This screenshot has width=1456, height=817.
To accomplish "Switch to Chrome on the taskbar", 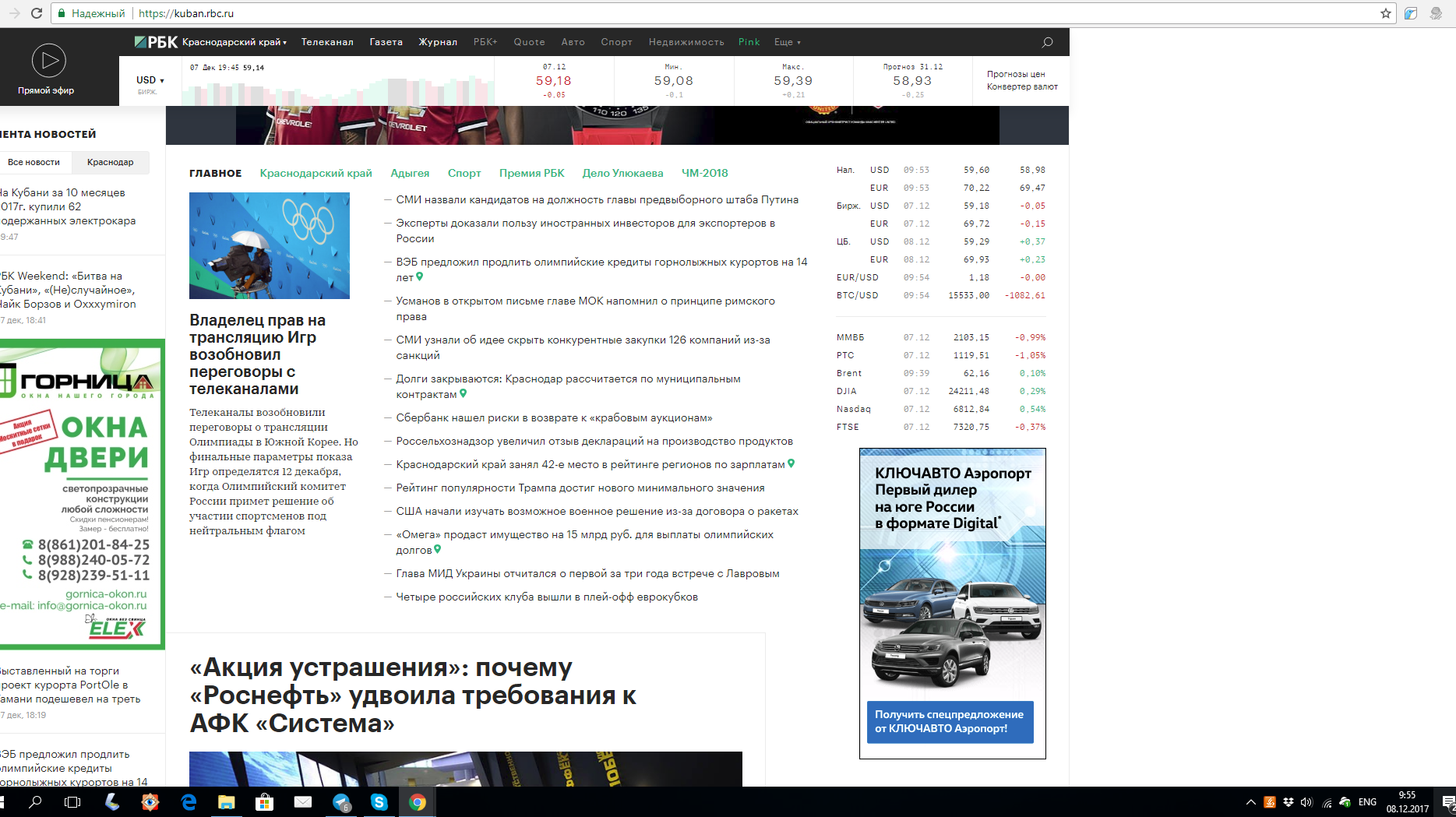I will click(x=418, y=802).
